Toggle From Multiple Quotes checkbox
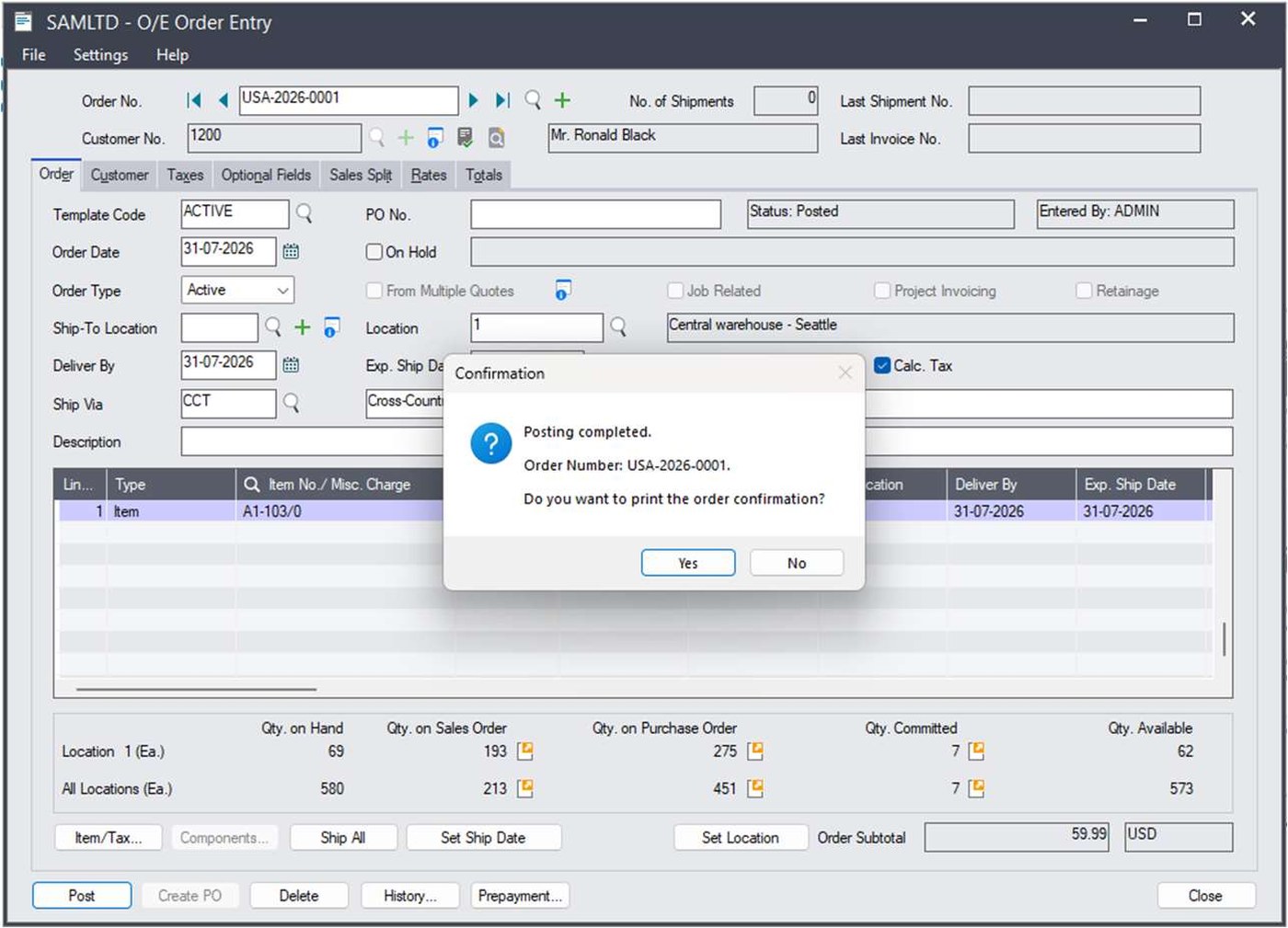The height and width of the screenshot is (928, 1288). (374, 291)
